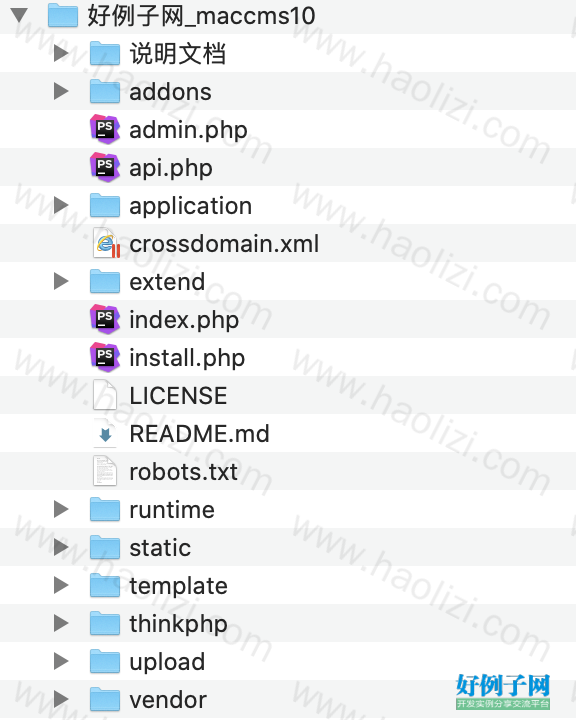576x720 pixels.
Task: Click the 好例子网 logo watermark
Action: (x=503, y=692)
